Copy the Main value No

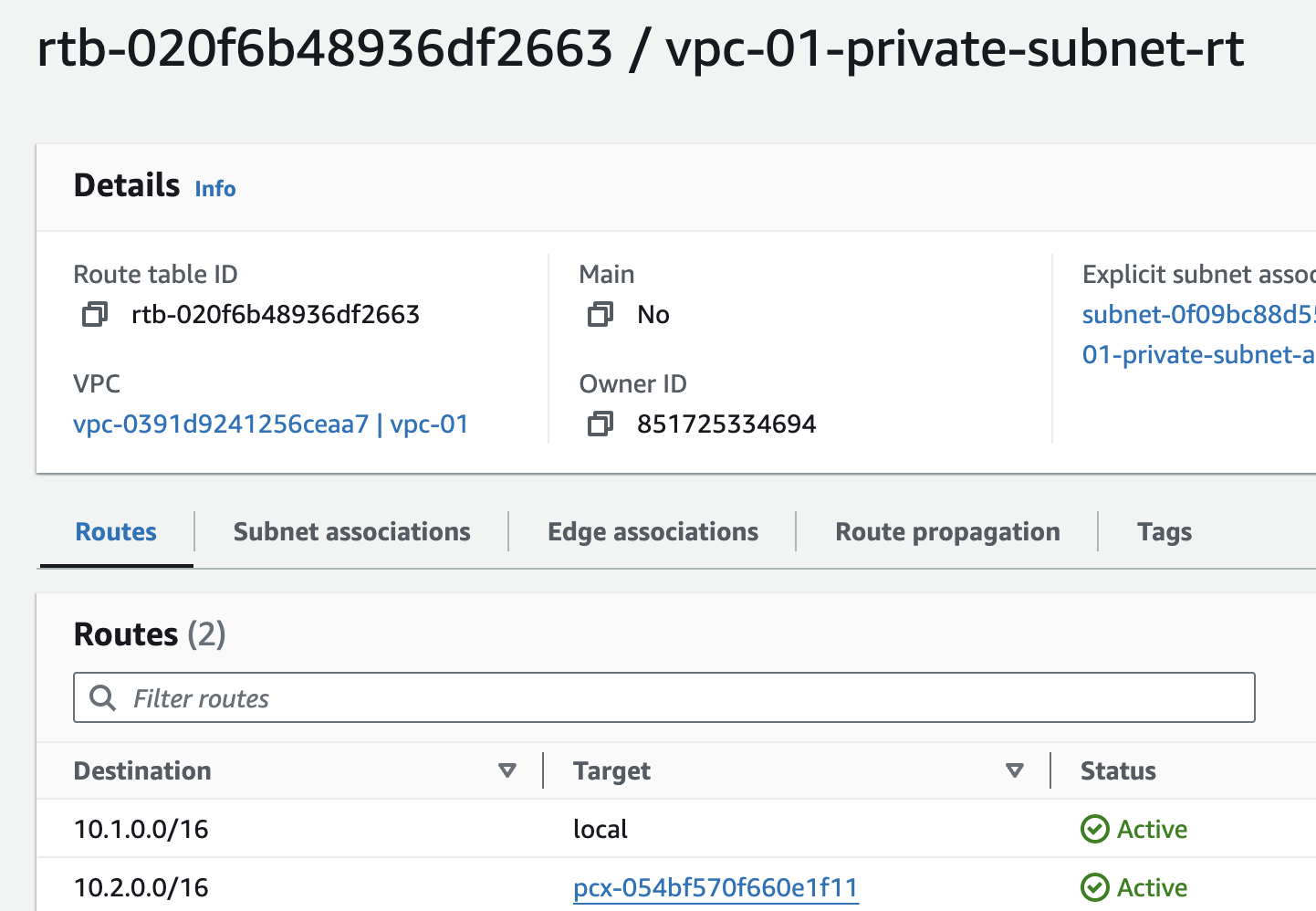click(x=600, y=315)
